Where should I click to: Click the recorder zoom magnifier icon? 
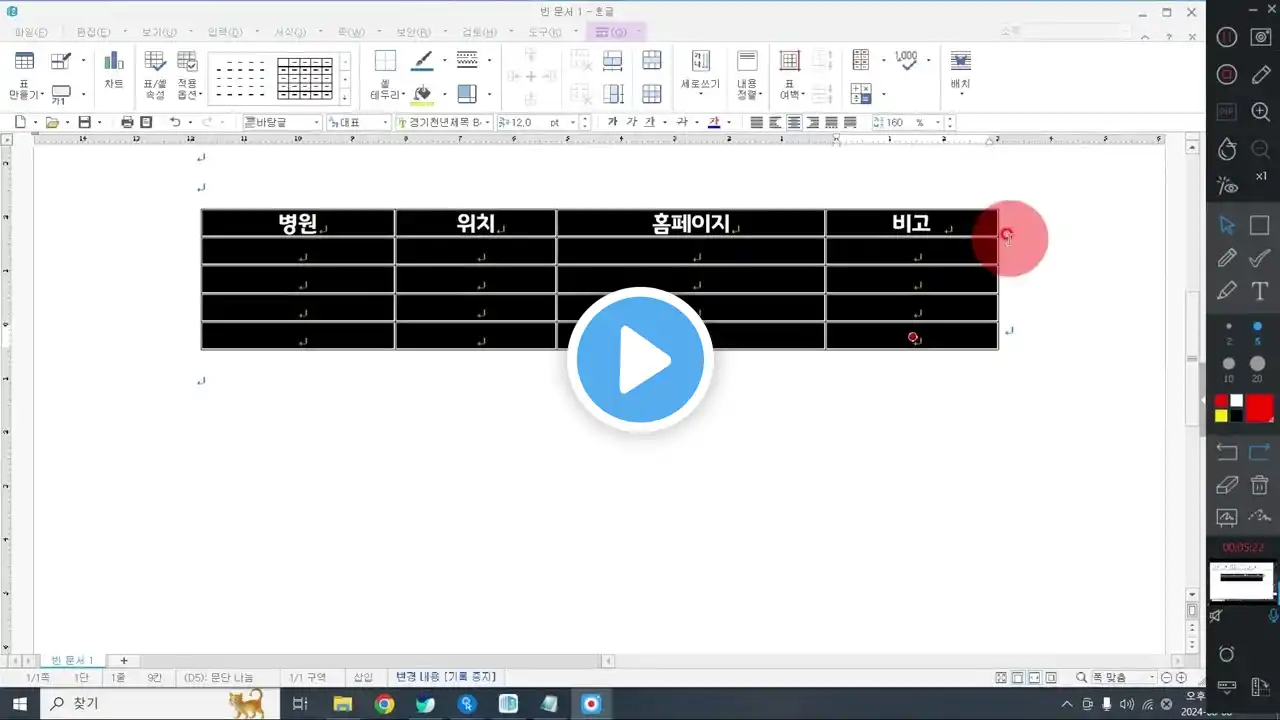(x=1260, y=112)
